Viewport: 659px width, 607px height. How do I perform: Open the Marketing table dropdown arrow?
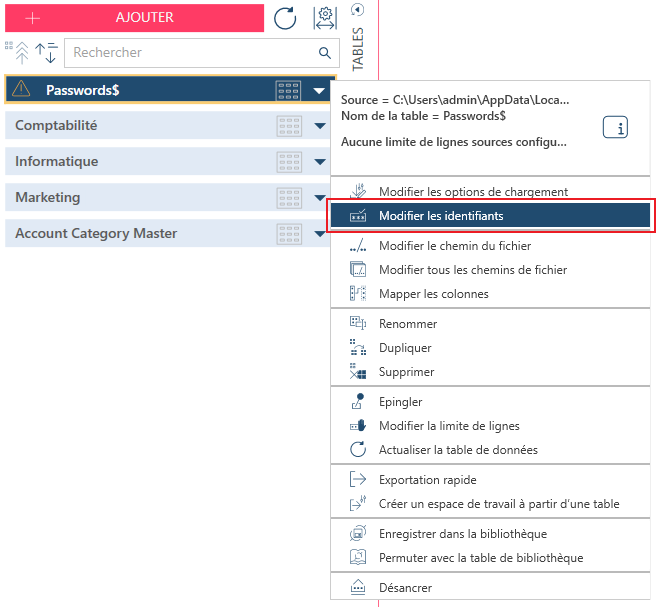coord(320,198)
